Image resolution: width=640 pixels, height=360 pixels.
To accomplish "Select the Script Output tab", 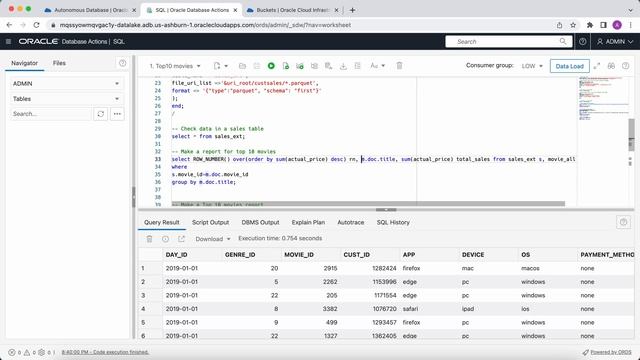I will [x=210, y=222].
